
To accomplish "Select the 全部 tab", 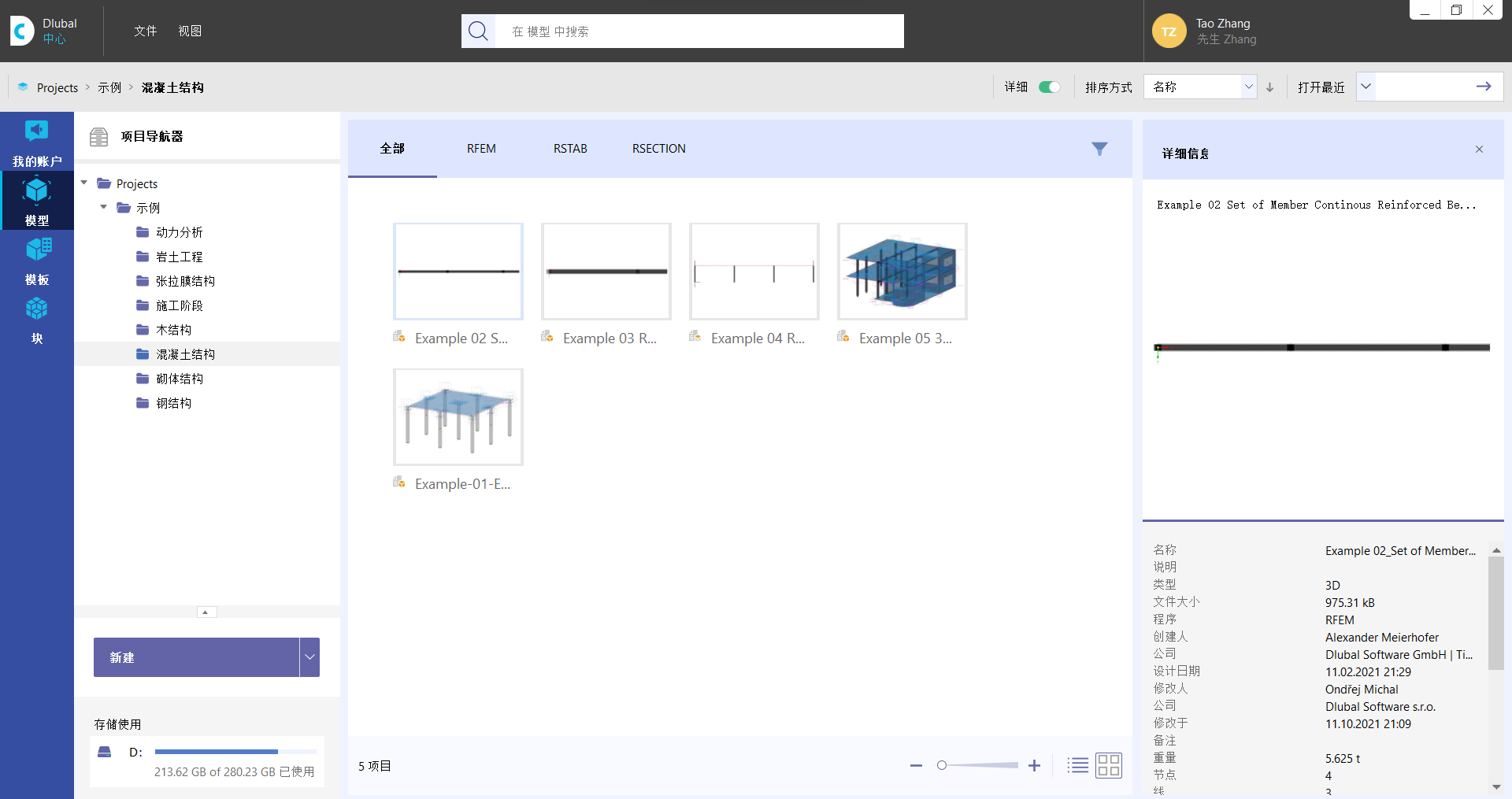I will [x=392, y=149].
